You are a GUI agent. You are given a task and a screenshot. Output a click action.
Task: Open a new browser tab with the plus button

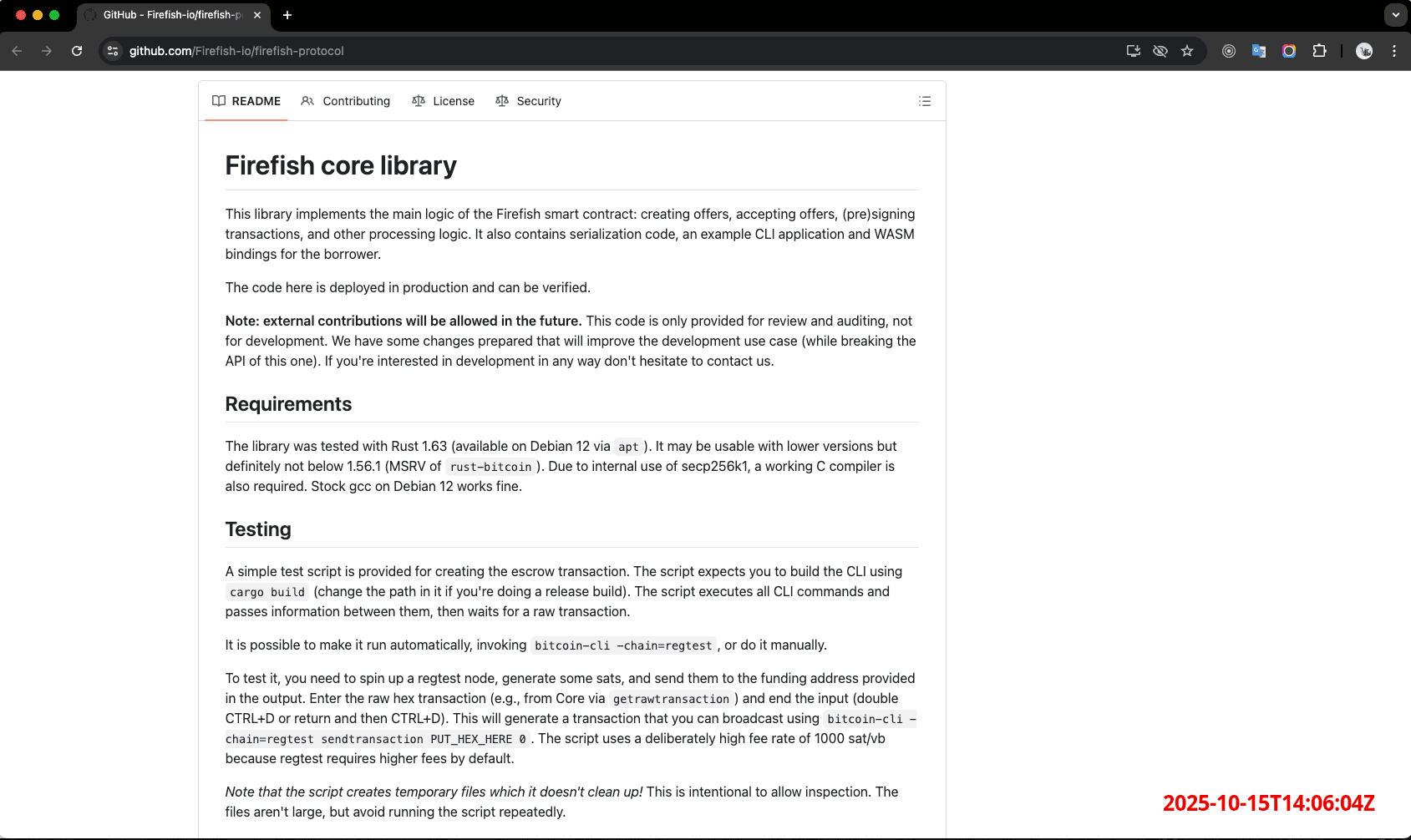[x=287, y=14]
